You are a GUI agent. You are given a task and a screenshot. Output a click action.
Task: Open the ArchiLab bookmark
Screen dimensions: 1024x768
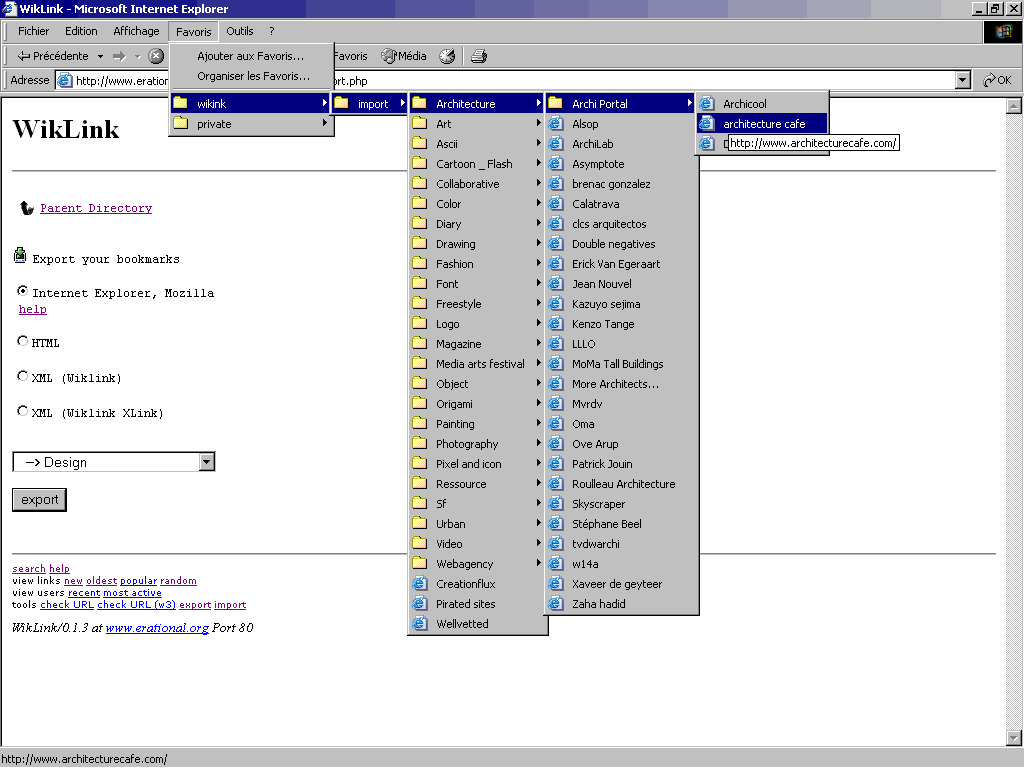pyautogui.click(x=620, y=144)
